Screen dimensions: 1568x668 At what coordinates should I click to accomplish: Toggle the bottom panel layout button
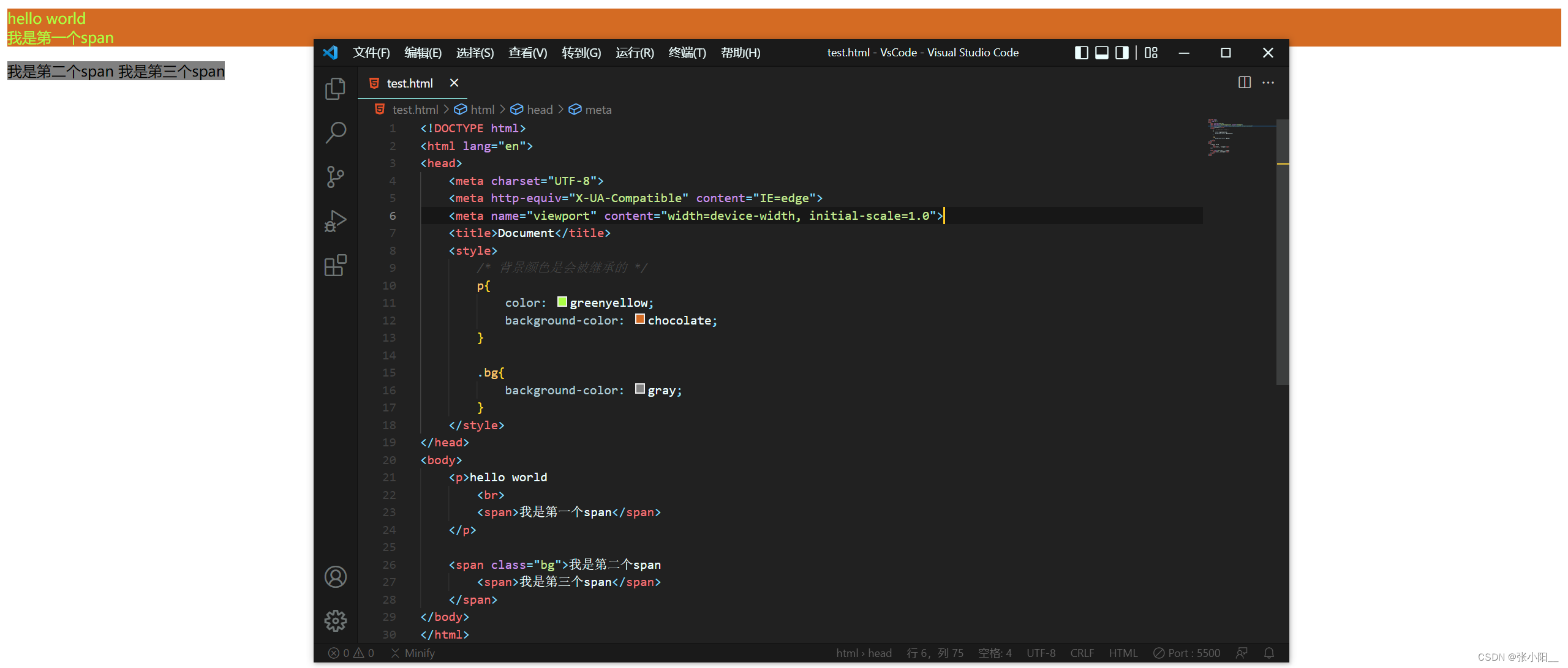[x=1101, y=53]
